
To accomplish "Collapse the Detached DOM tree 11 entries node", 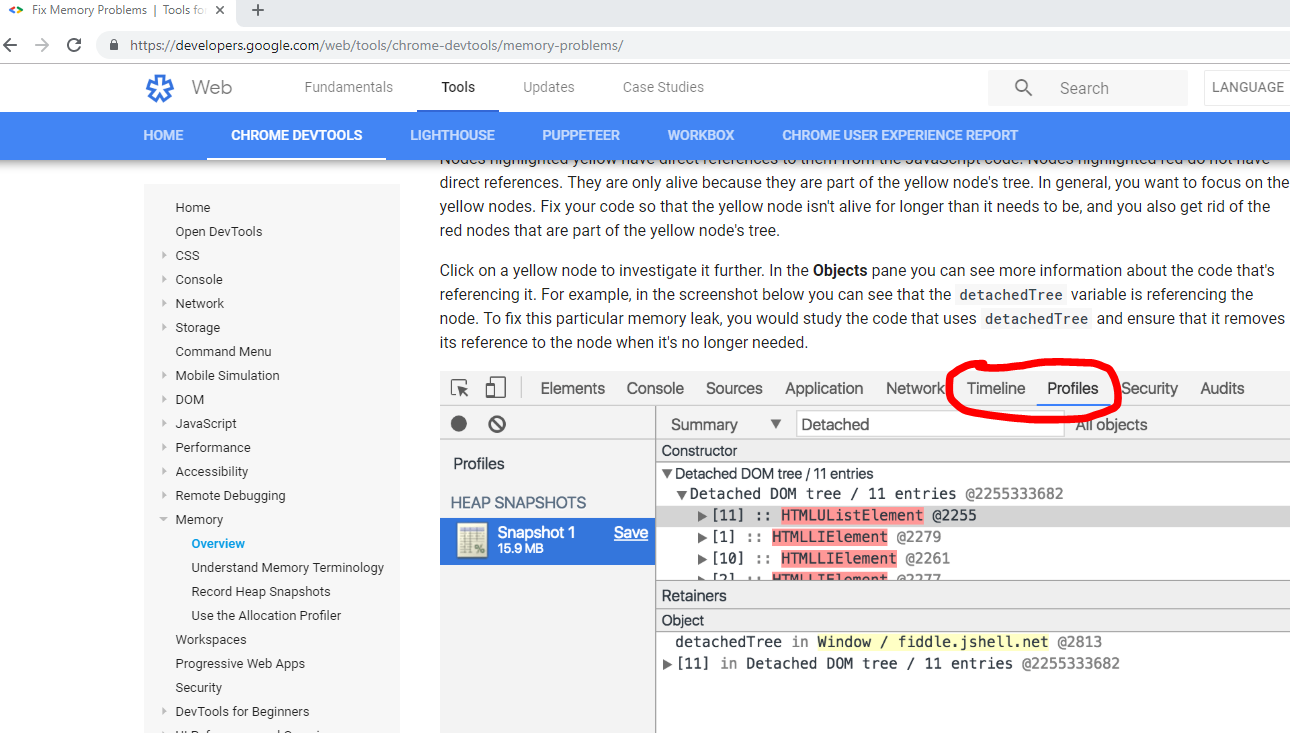I will (666, 472).
